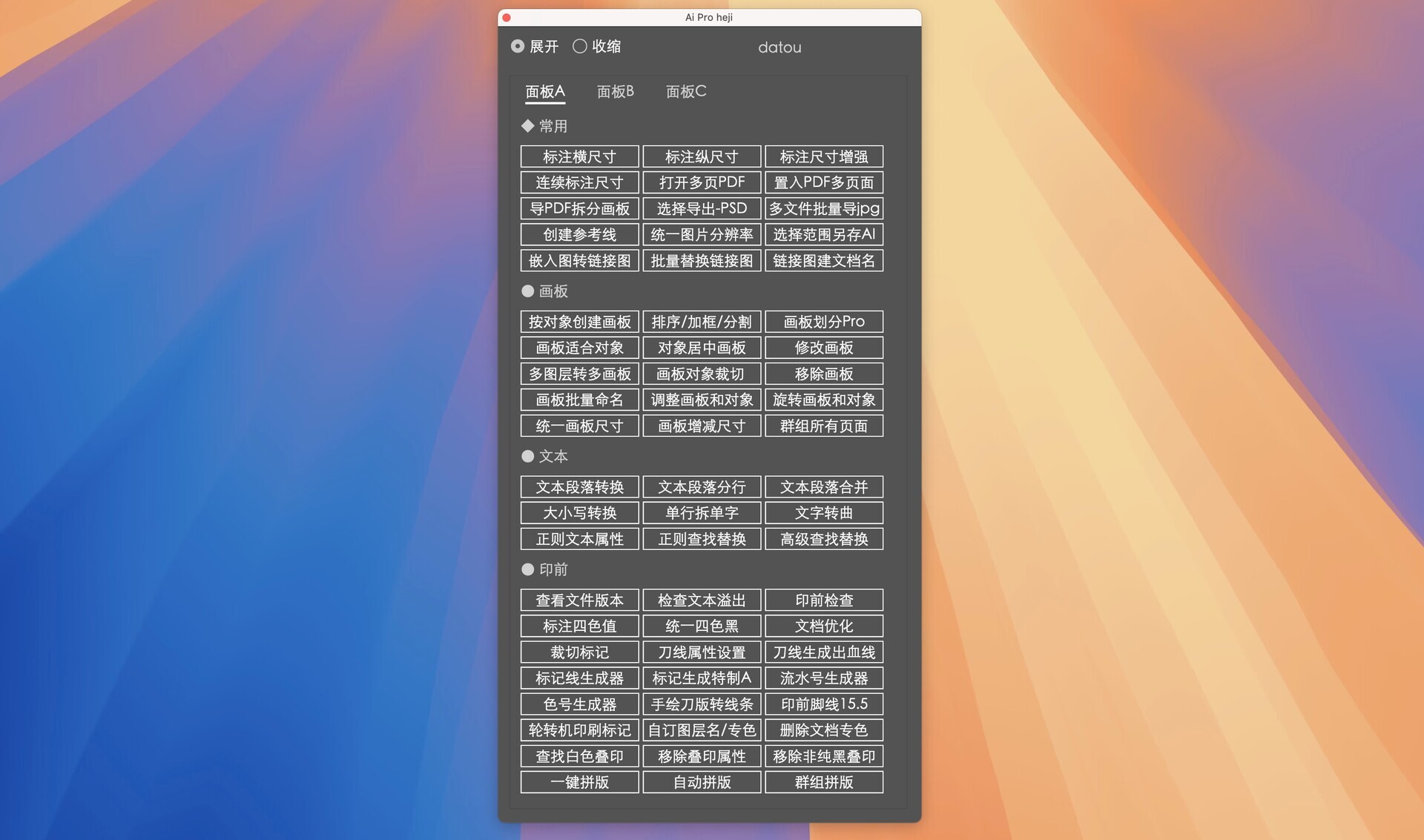Screen dimensions: 1424x840
Task: Click 选择范围另存AI
Action: pos(824,234)
